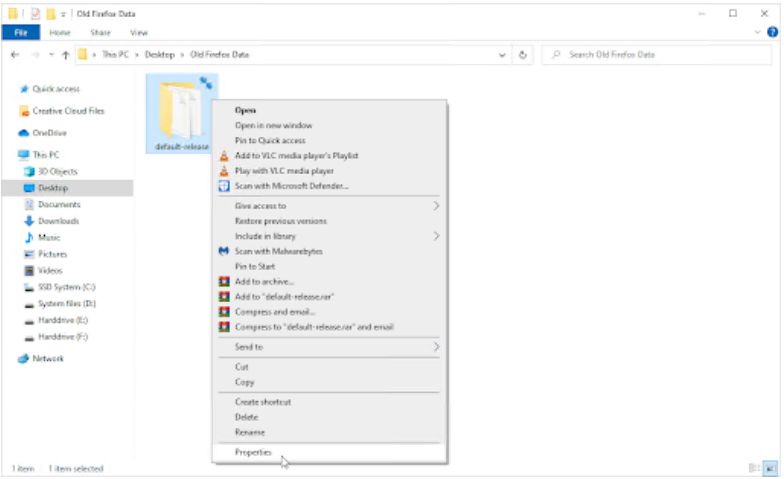Image resolution: width=784 pixels, height=479 pixels.
Task: Expand the Send to submenu
Action: pos(436,347)
